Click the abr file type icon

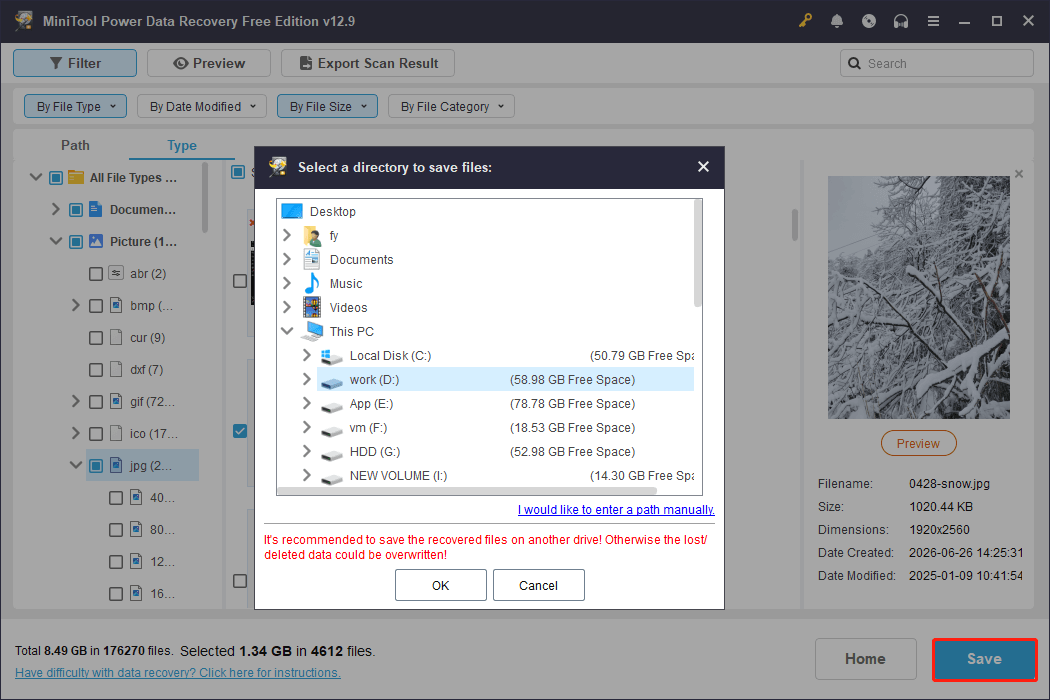coord(116,273)
